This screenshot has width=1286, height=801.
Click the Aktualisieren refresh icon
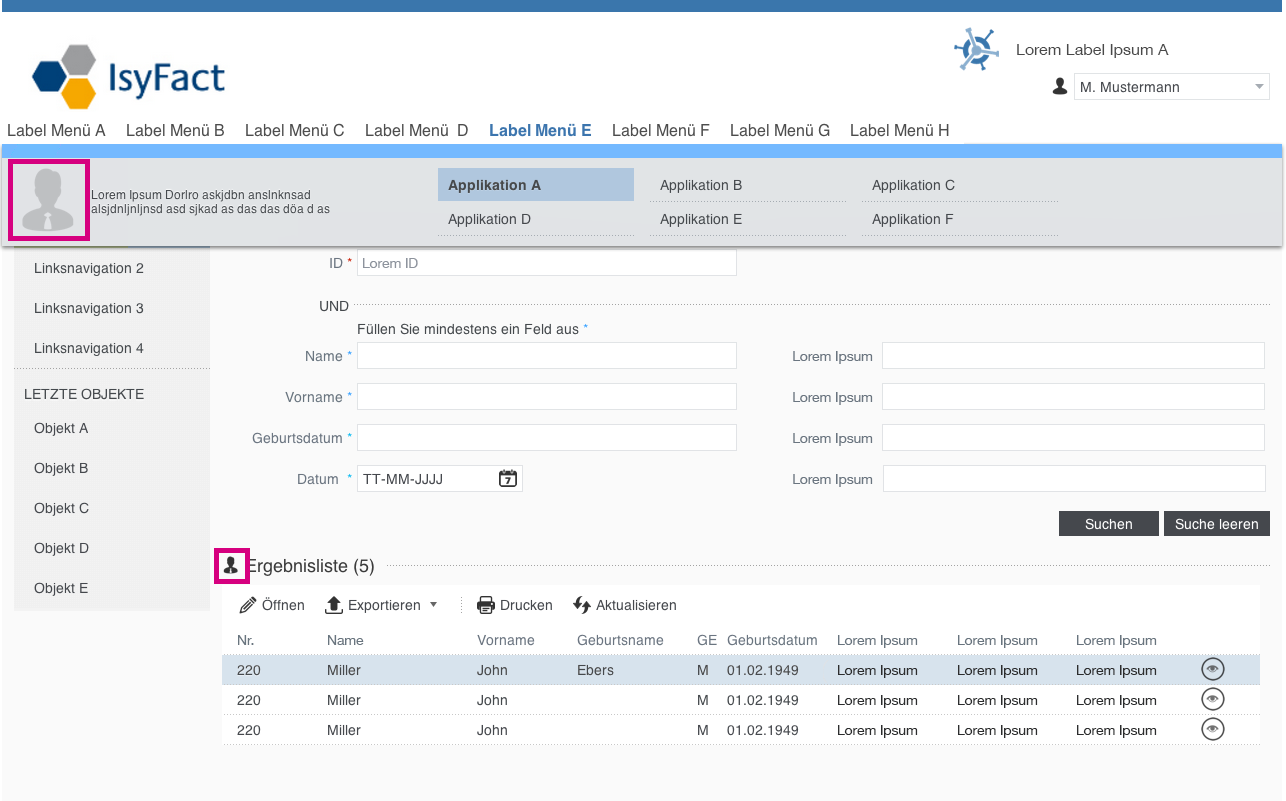582,605
